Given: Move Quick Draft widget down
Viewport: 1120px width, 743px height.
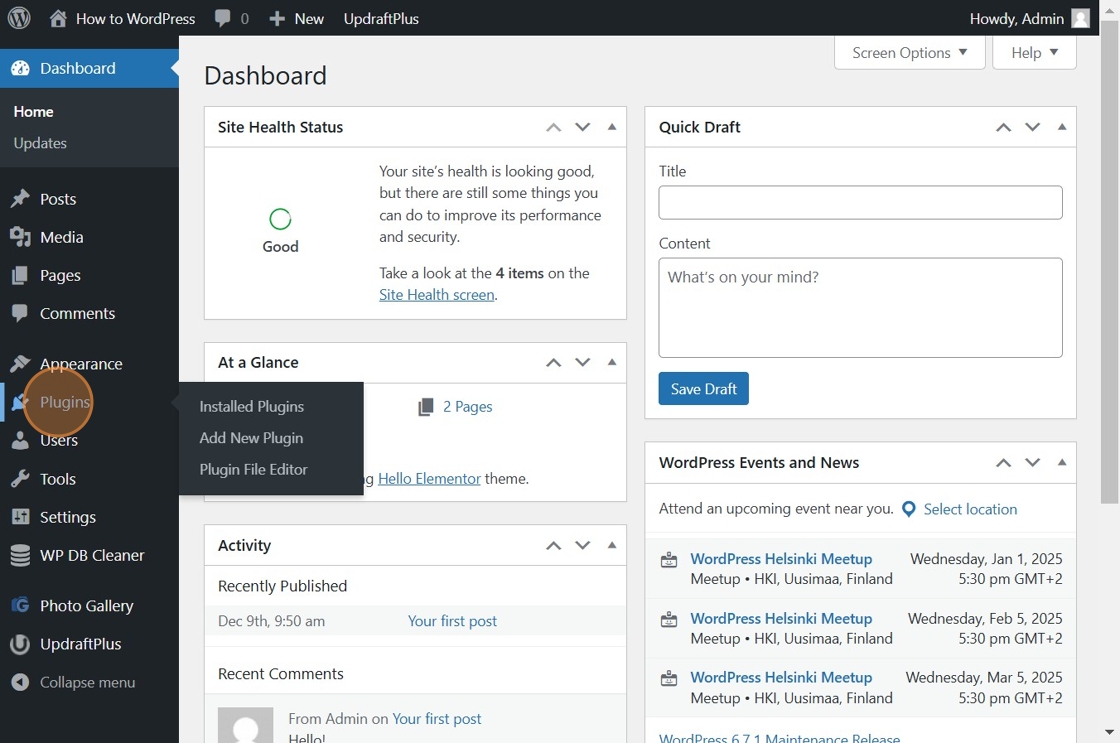Looking at the screenshot, I should tap(1033, 127).
